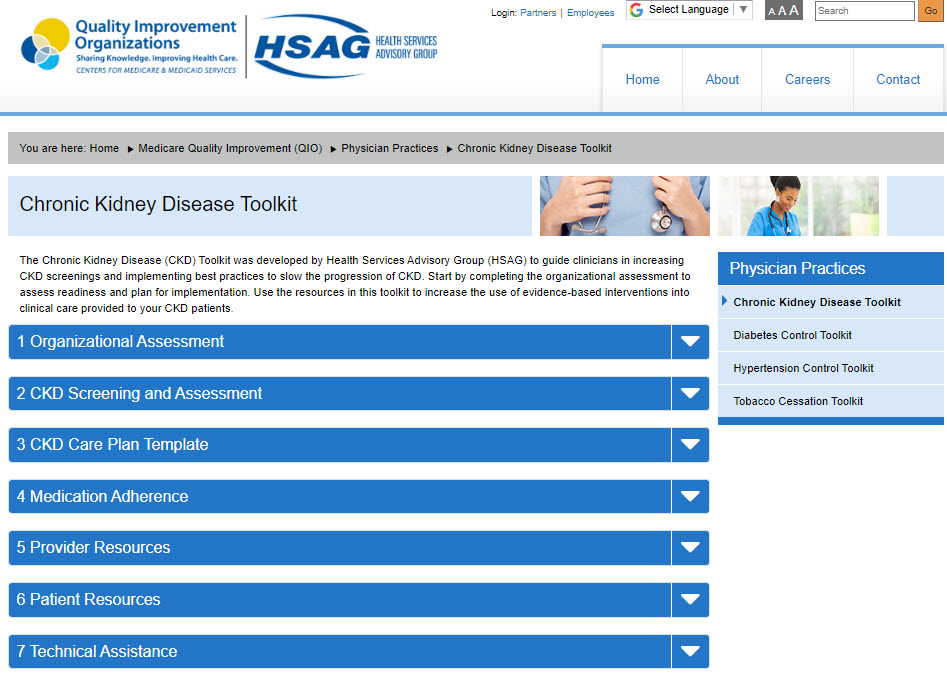
Task: Open the About navigation menu item
Action: (722, 80)
